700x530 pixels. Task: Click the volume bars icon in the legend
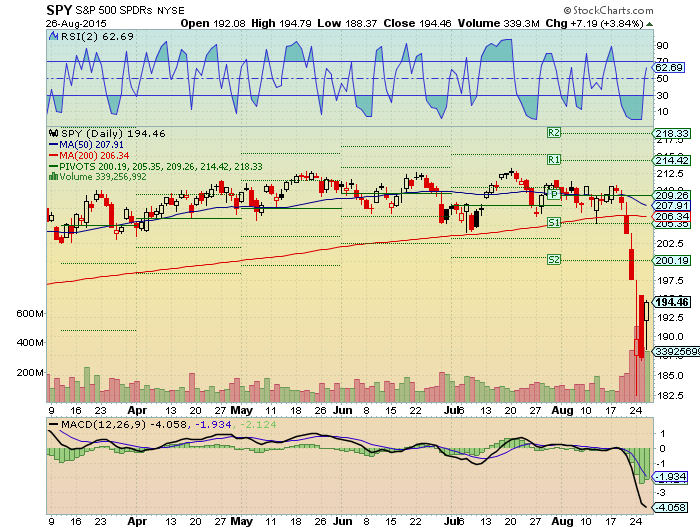pyautogui.click(x=54, y=176)
